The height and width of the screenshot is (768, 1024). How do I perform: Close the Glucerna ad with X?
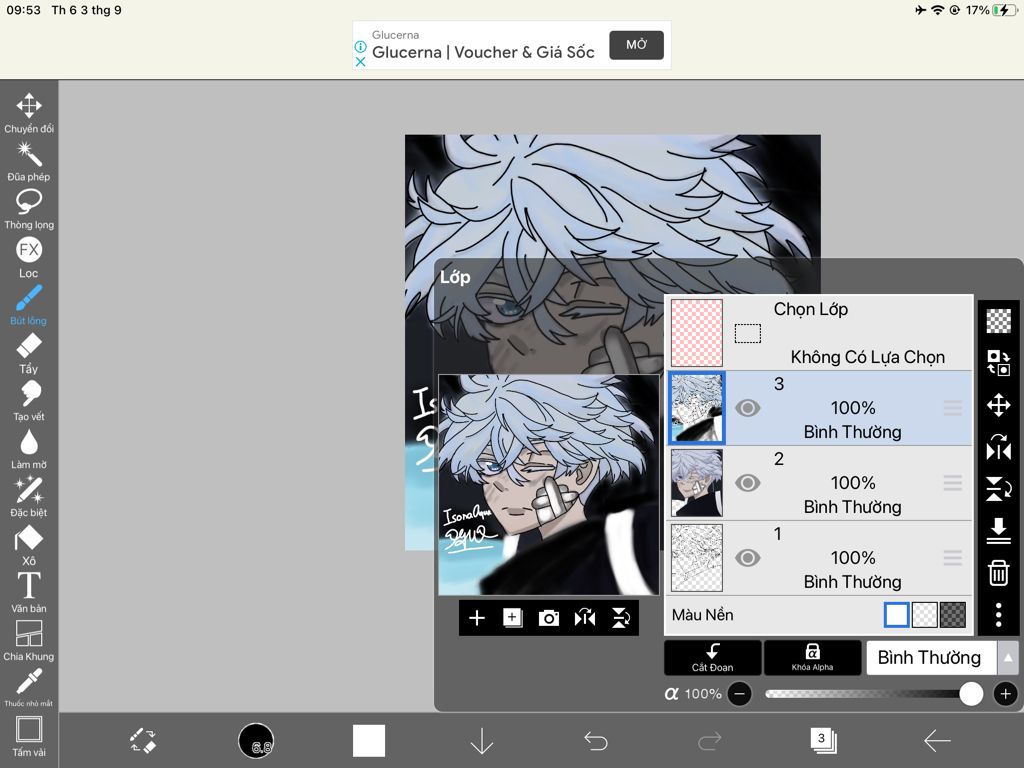click(360, 62)
